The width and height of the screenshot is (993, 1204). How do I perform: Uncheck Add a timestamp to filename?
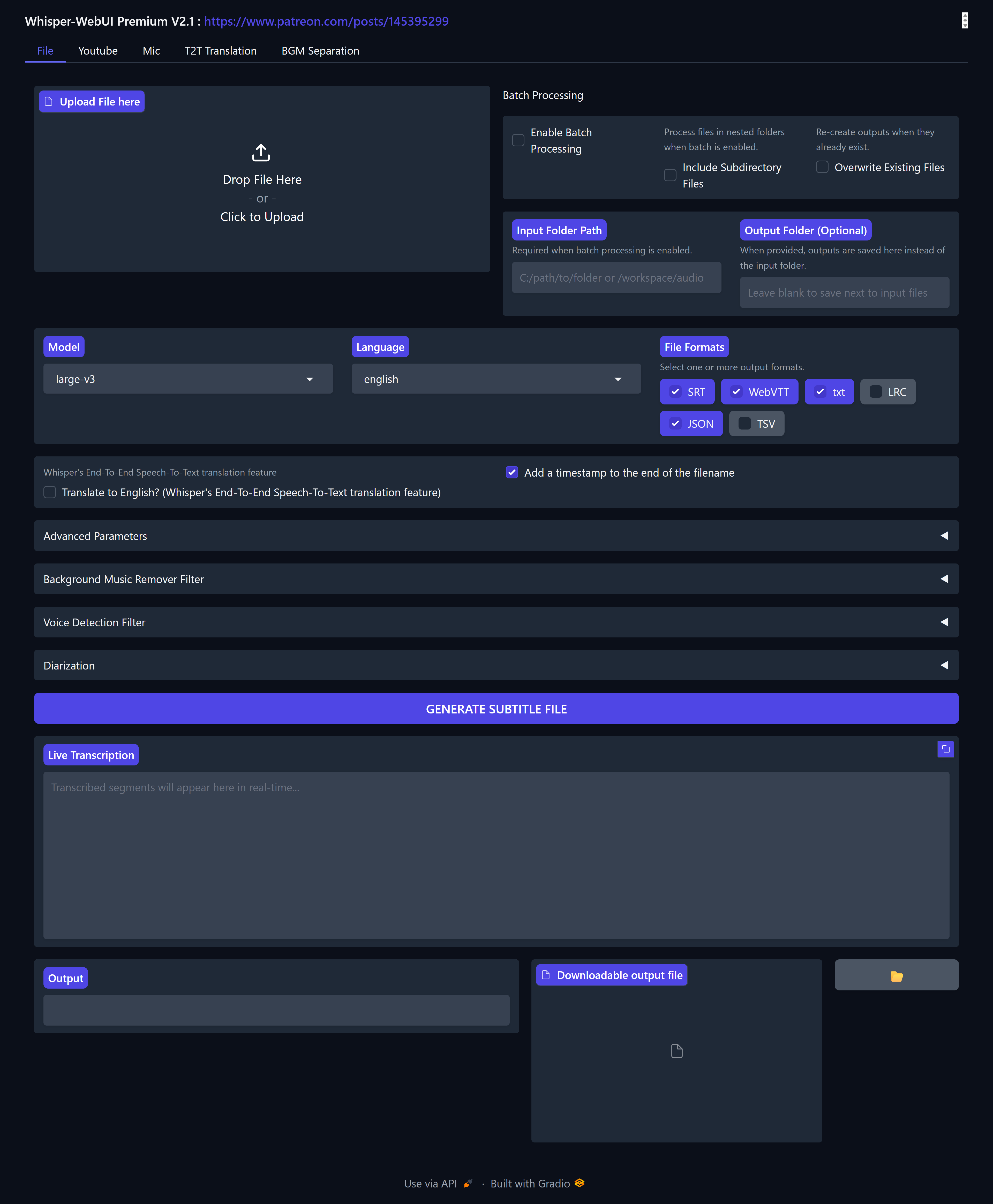point(512,472)
